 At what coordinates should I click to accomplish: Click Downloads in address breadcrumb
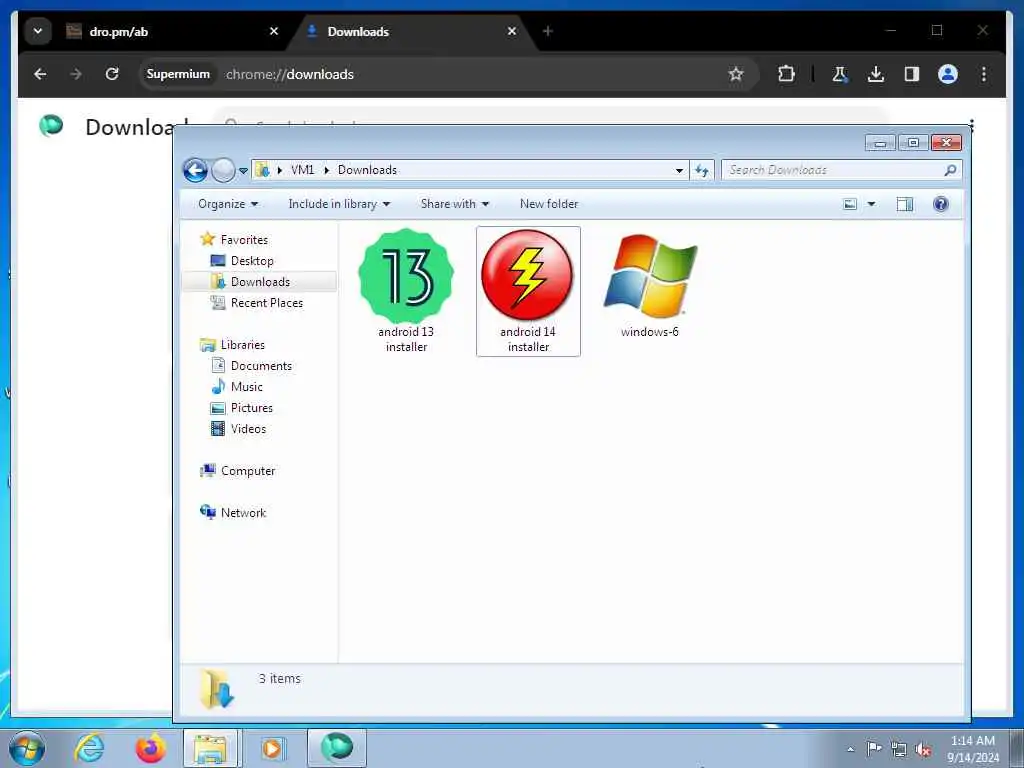point(367,170)
